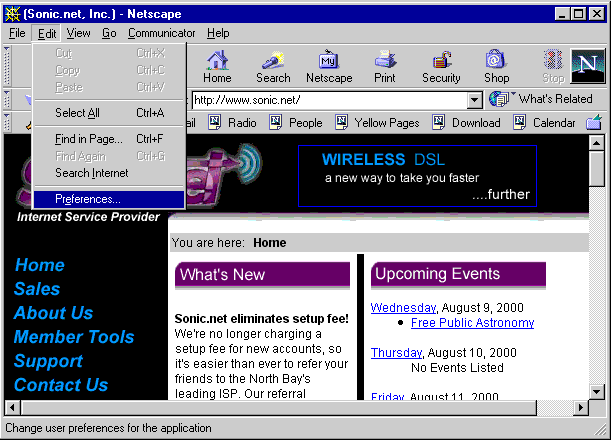Image resolution: width=611 pixels, height=440 pixels.
Task: Click the Wednesday event link
Action: pos(403,308)
